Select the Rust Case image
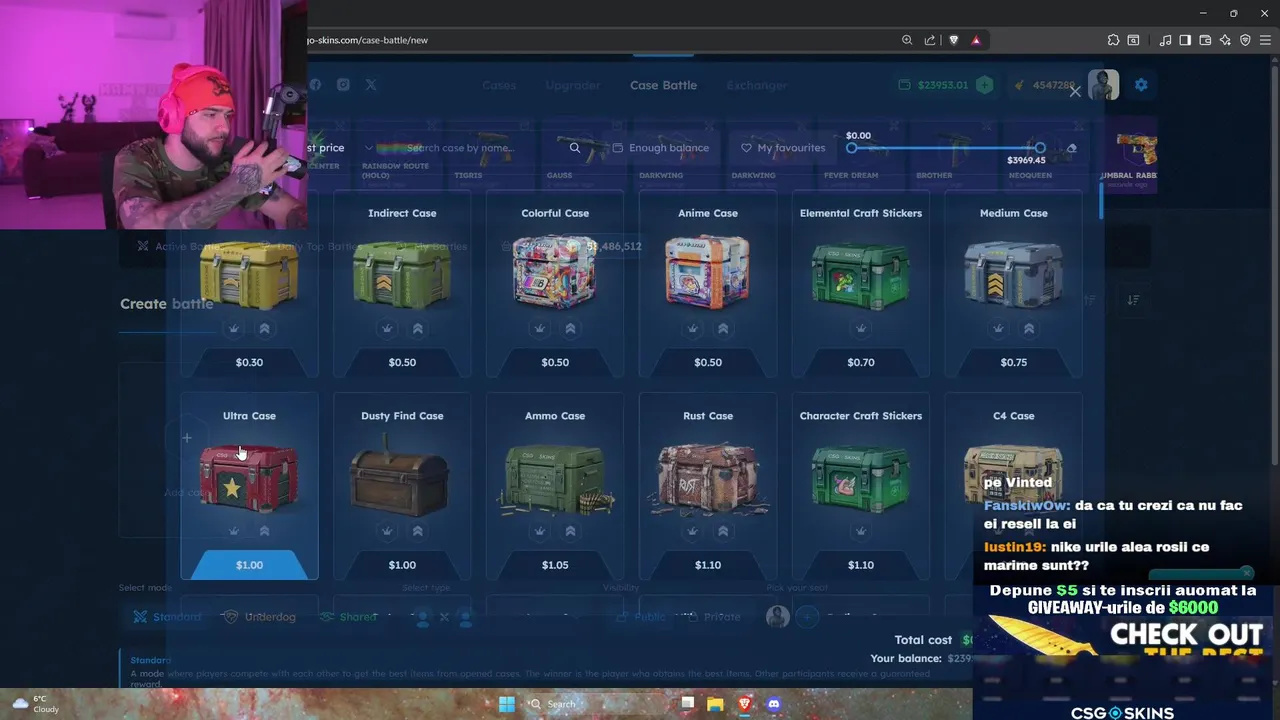 pyautogui.click(x=708, y=477)
